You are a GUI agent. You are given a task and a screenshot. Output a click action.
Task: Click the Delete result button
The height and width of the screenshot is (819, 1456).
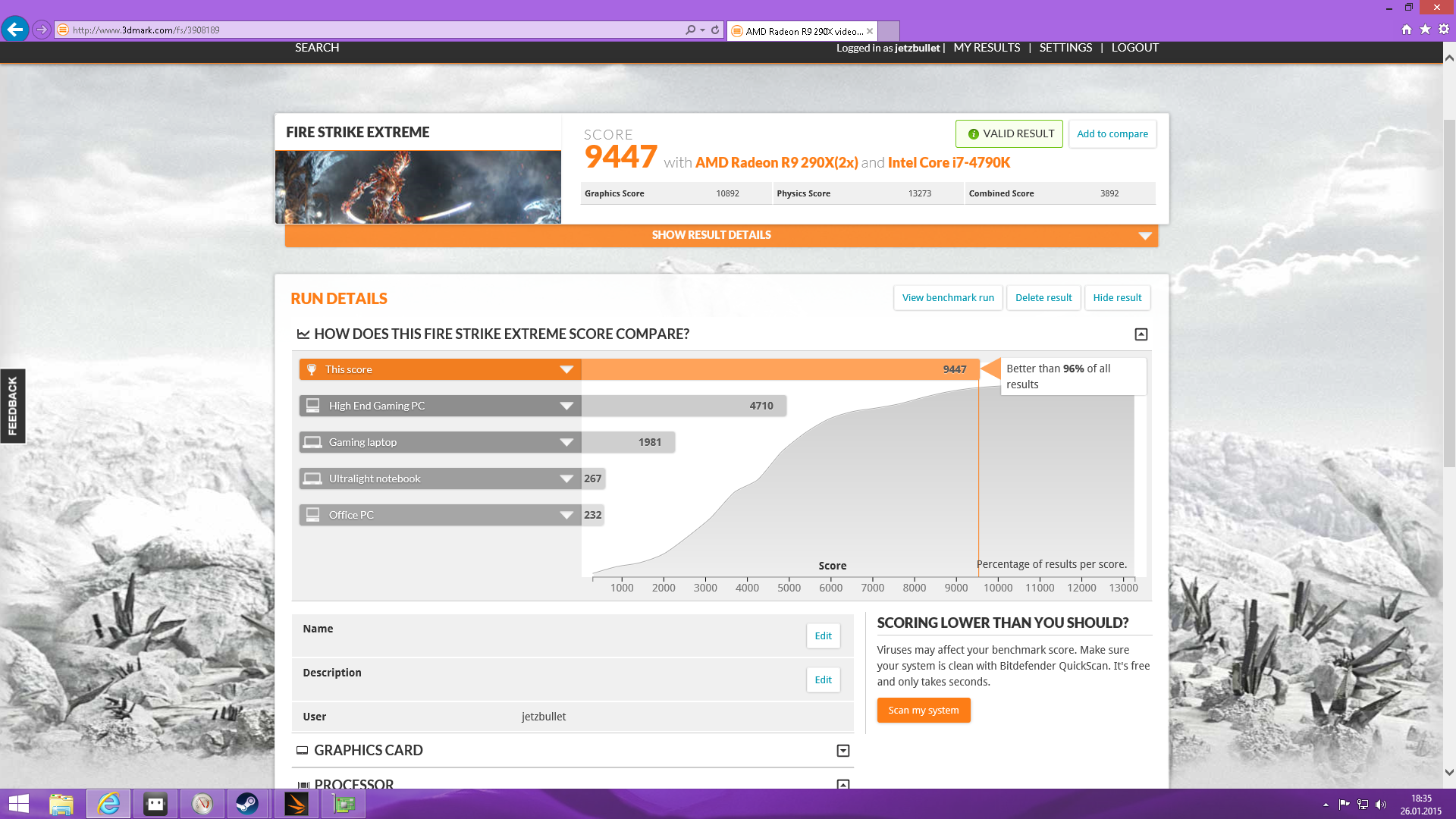tap(1043, 297)
